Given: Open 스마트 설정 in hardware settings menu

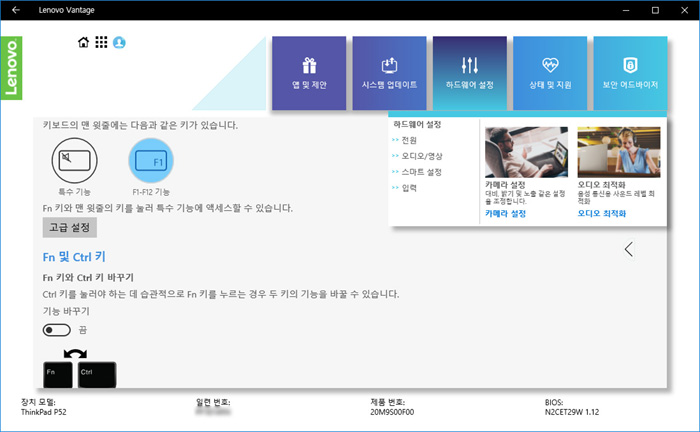Looking at the screenshot, I should (x=421, y=172).
